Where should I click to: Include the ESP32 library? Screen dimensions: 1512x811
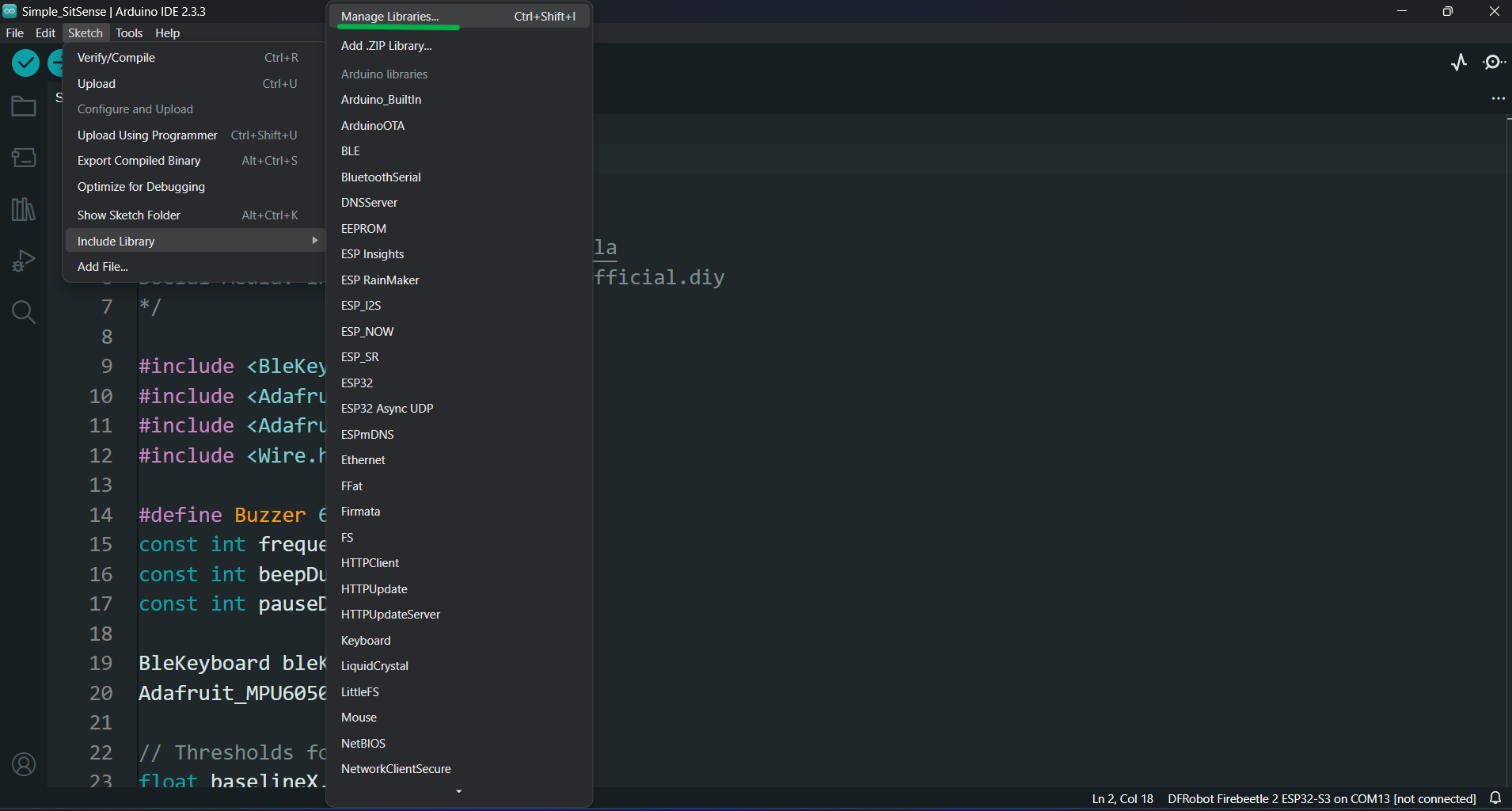459,383
